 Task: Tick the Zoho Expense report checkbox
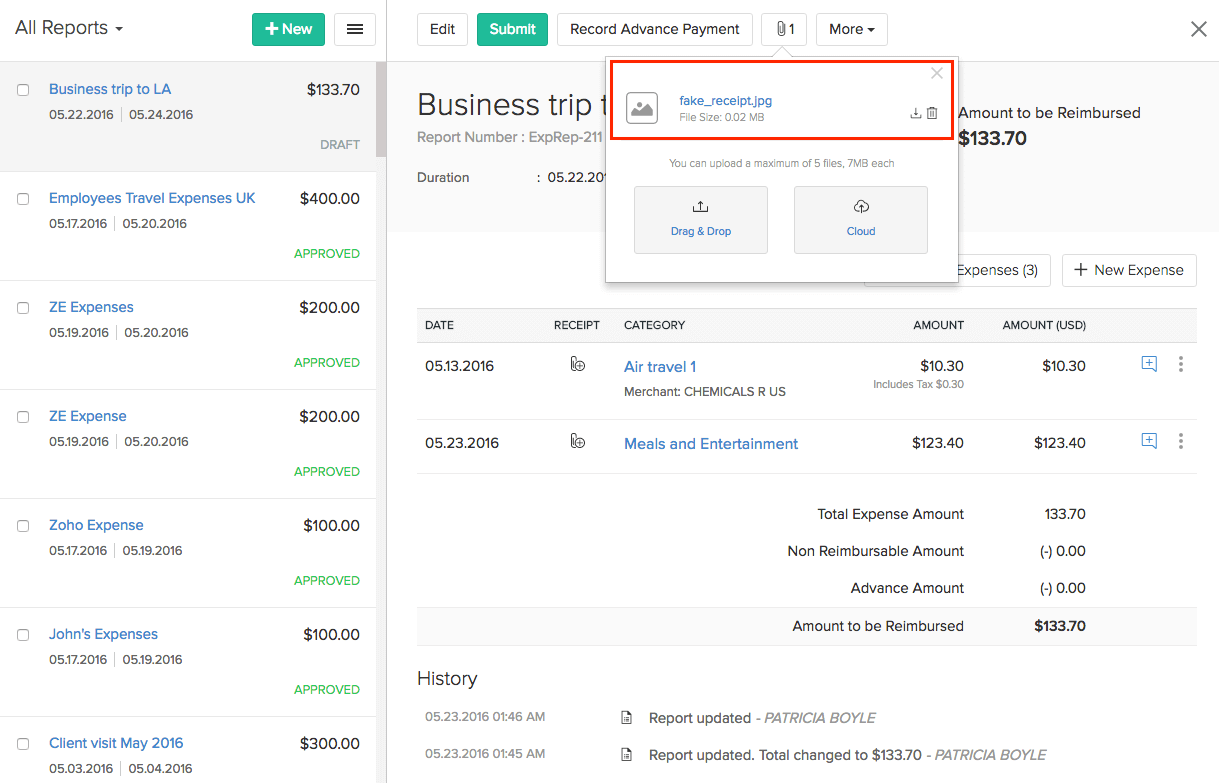23,526
